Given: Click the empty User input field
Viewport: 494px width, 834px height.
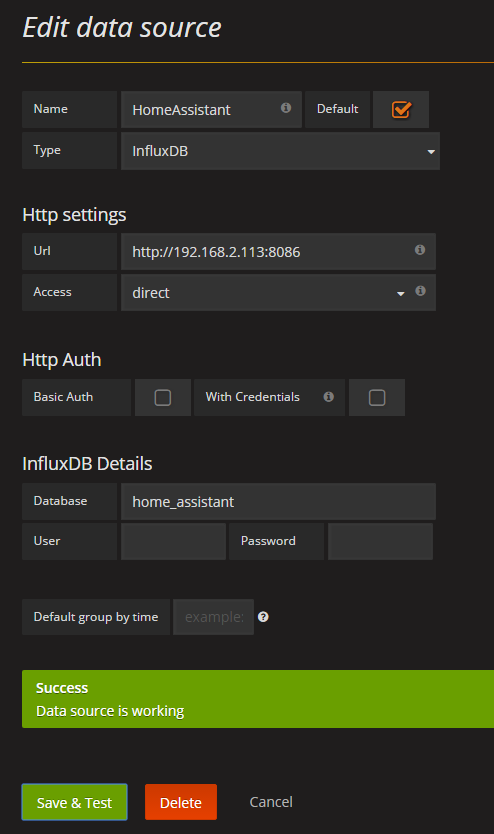Looking at the screenshot, I should click(173, 541).
